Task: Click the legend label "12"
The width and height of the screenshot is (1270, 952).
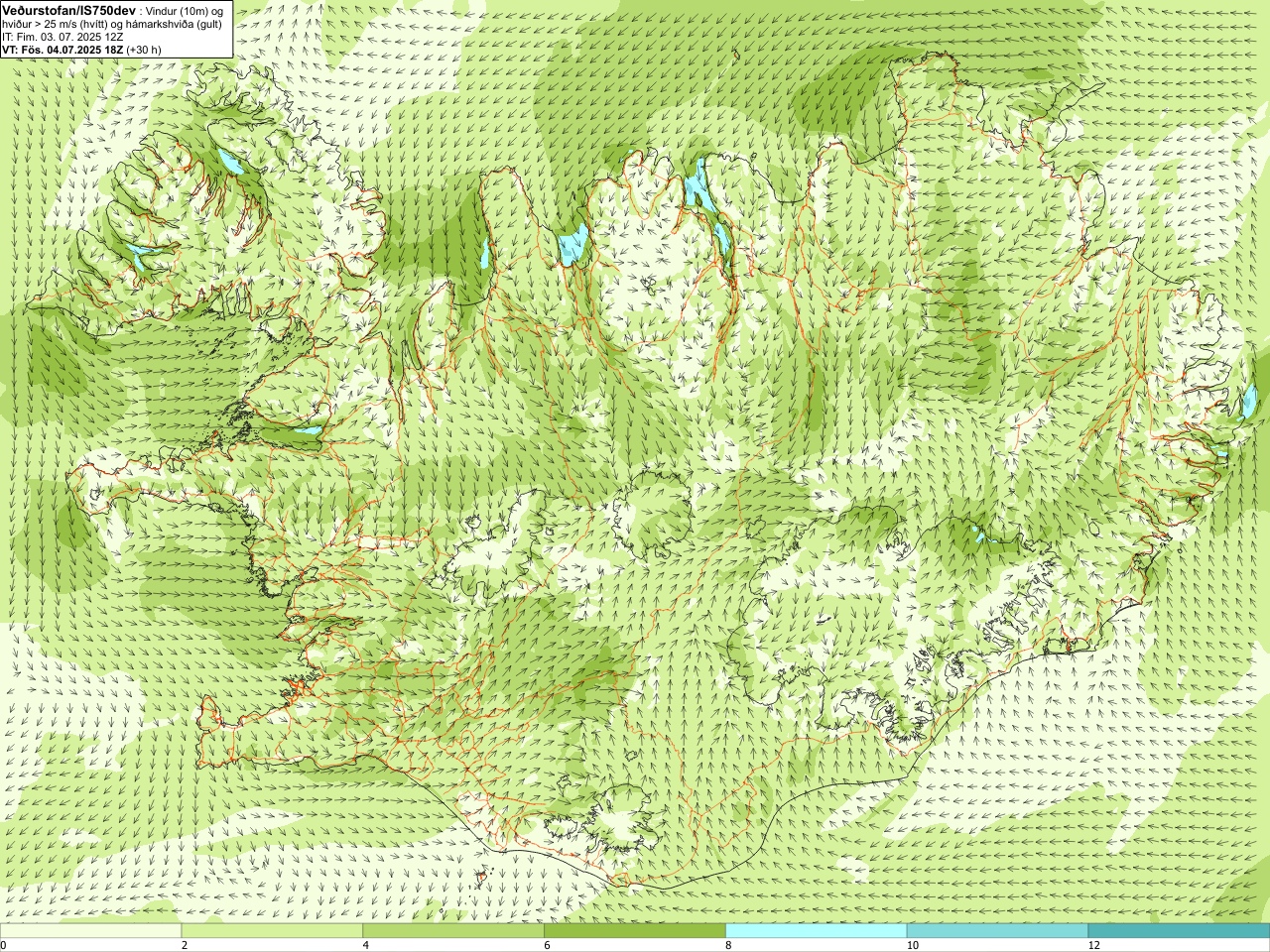Action: click(x=1093, y=945)
